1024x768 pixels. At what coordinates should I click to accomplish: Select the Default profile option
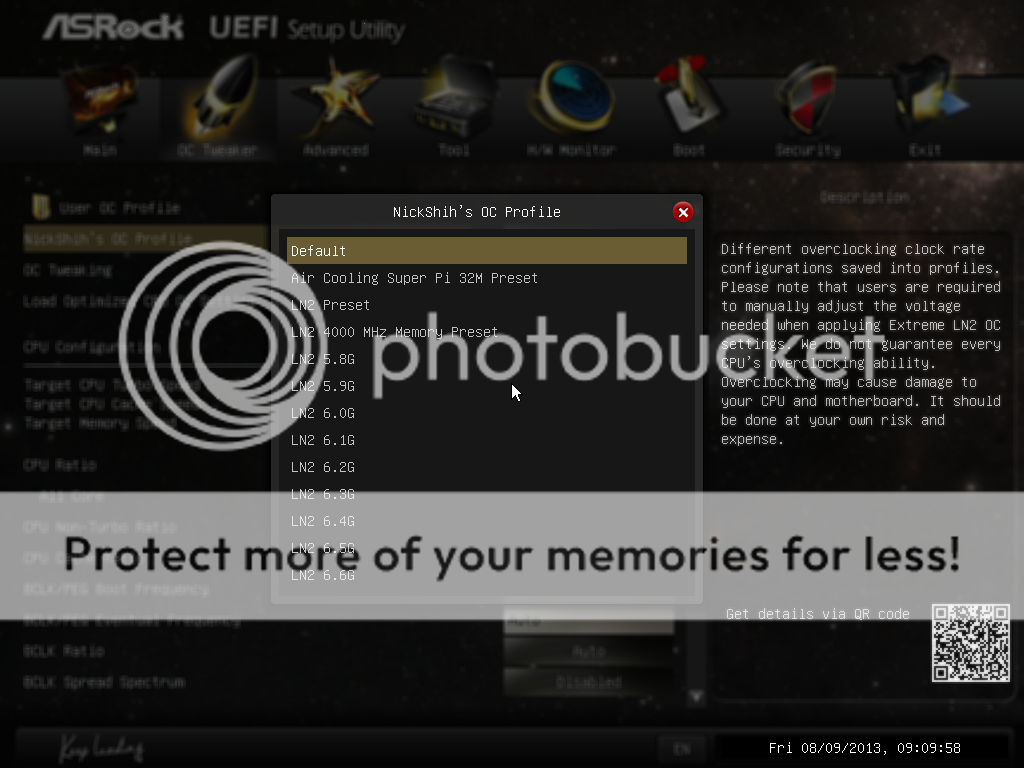[487, 251]
